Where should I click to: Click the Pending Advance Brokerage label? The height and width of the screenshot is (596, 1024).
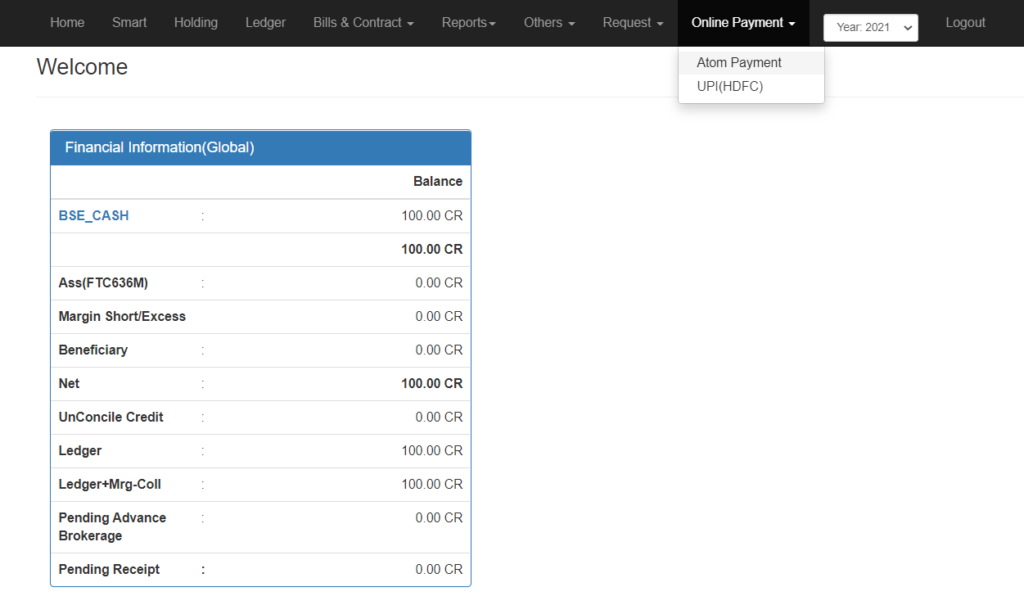(x=112, y=527)
